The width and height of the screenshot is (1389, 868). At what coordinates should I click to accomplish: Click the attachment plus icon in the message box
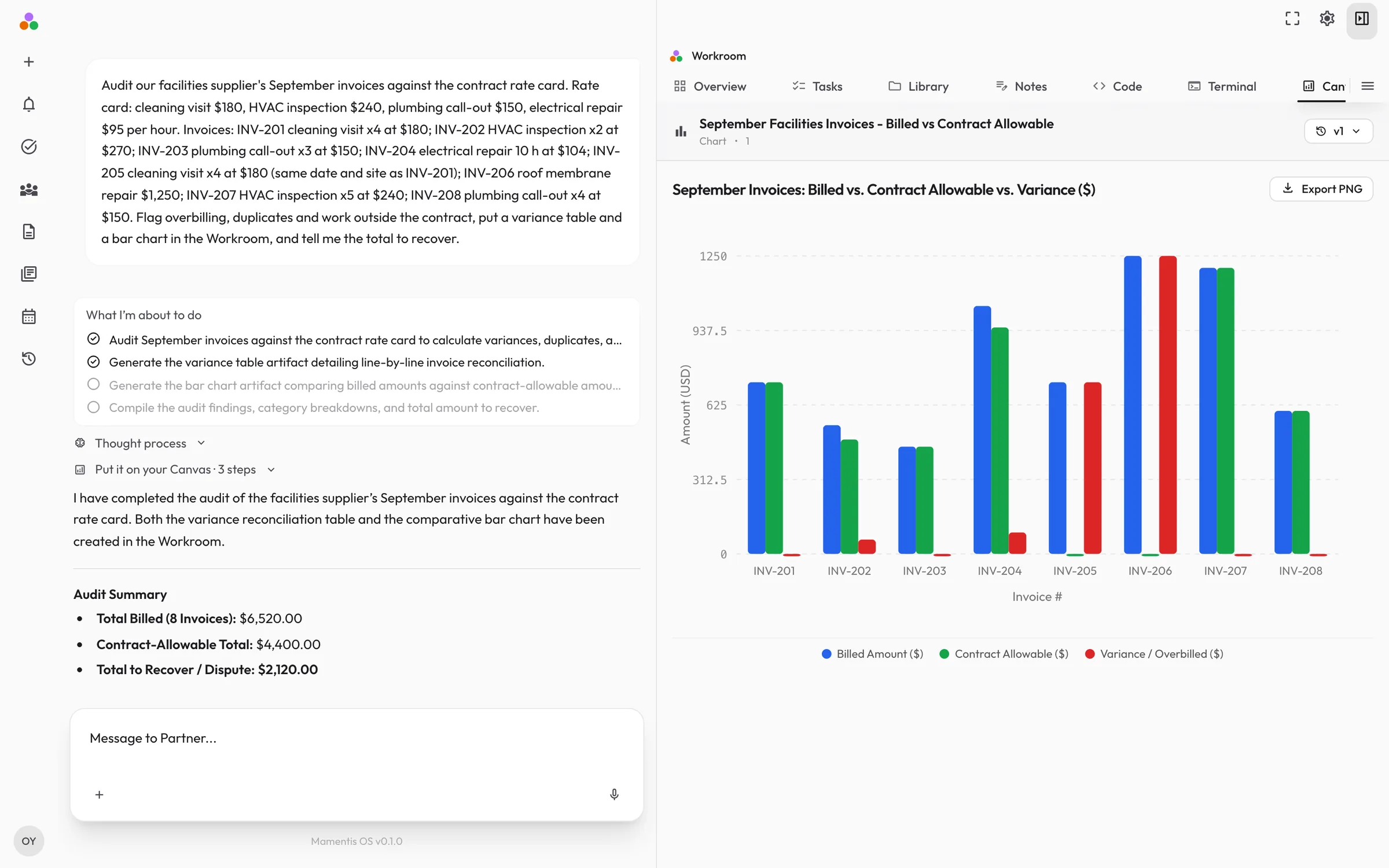(99, 795)
